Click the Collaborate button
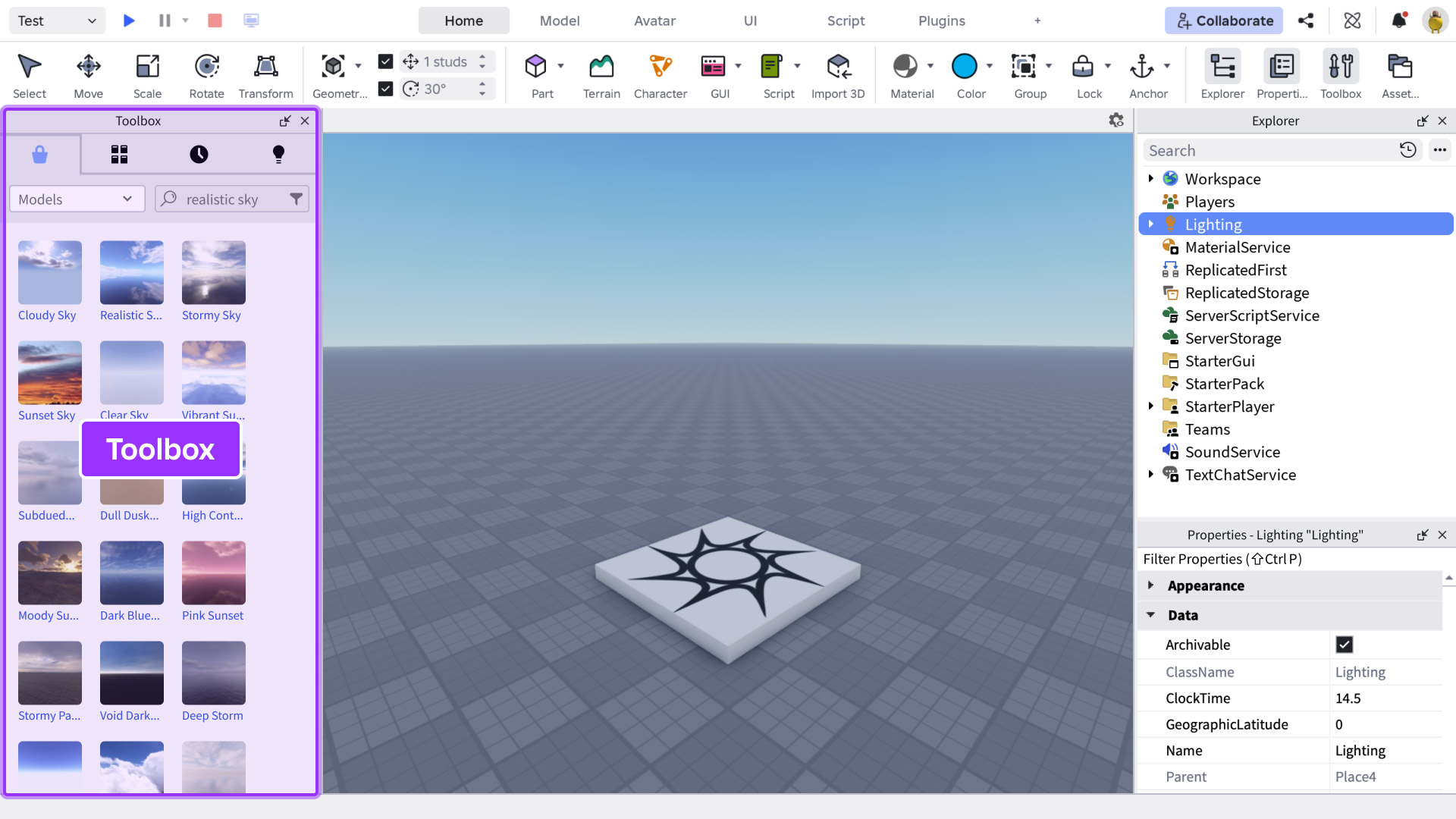 tap(1223, 20)
